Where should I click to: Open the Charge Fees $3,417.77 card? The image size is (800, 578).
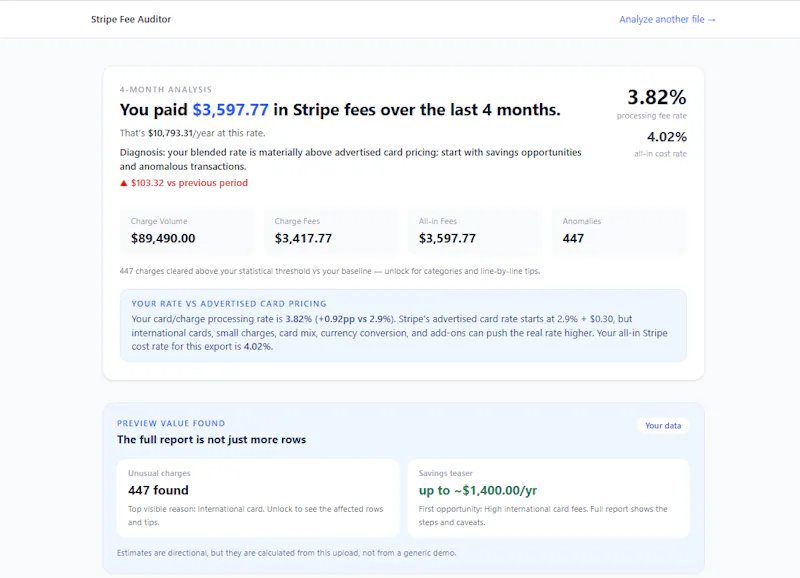click(x=331, y=232)
